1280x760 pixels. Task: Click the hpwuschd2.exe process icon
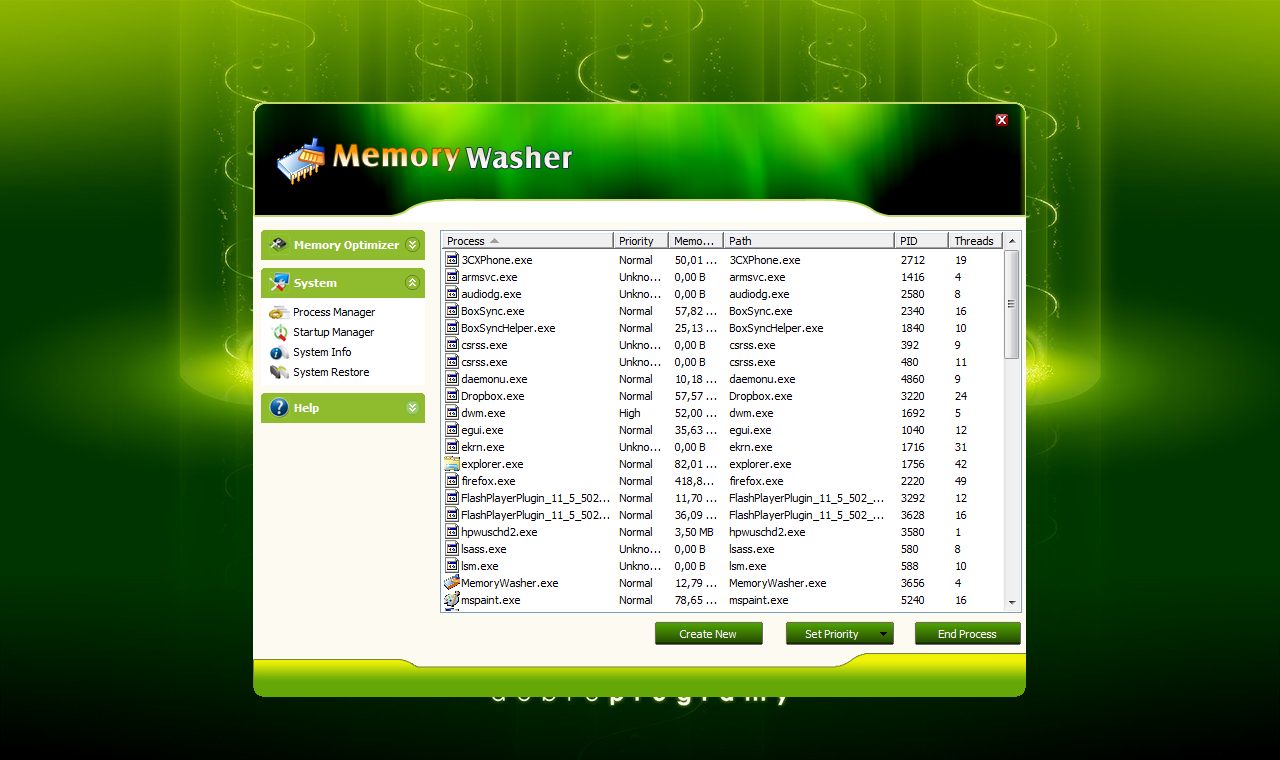pyautogui.click(x=452, y=532)
